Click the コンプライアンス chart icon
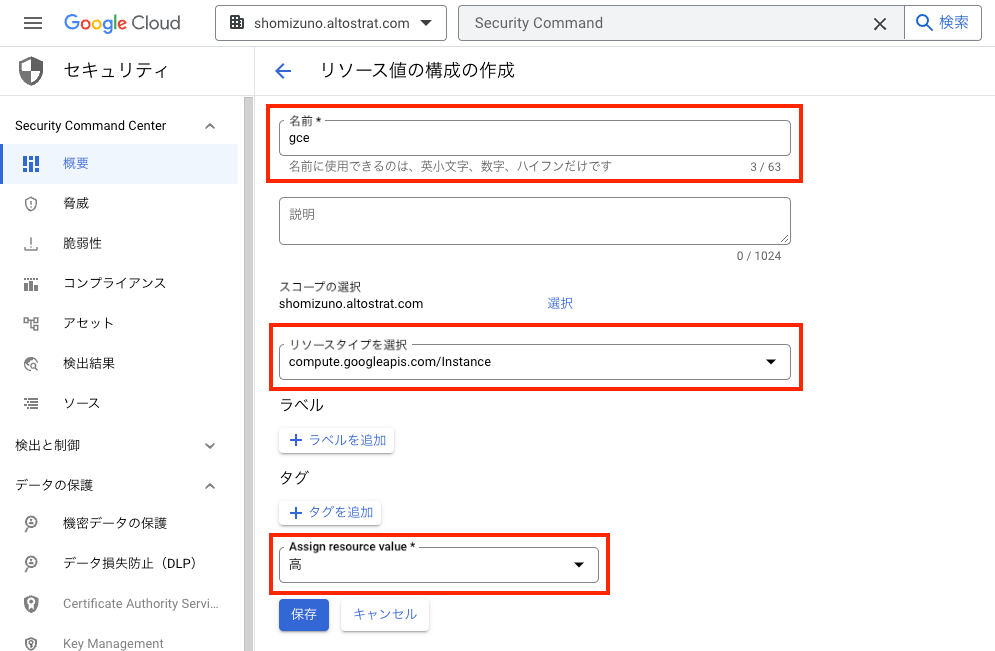Viewport: 995px width, 651px height. tap(31, 284)
